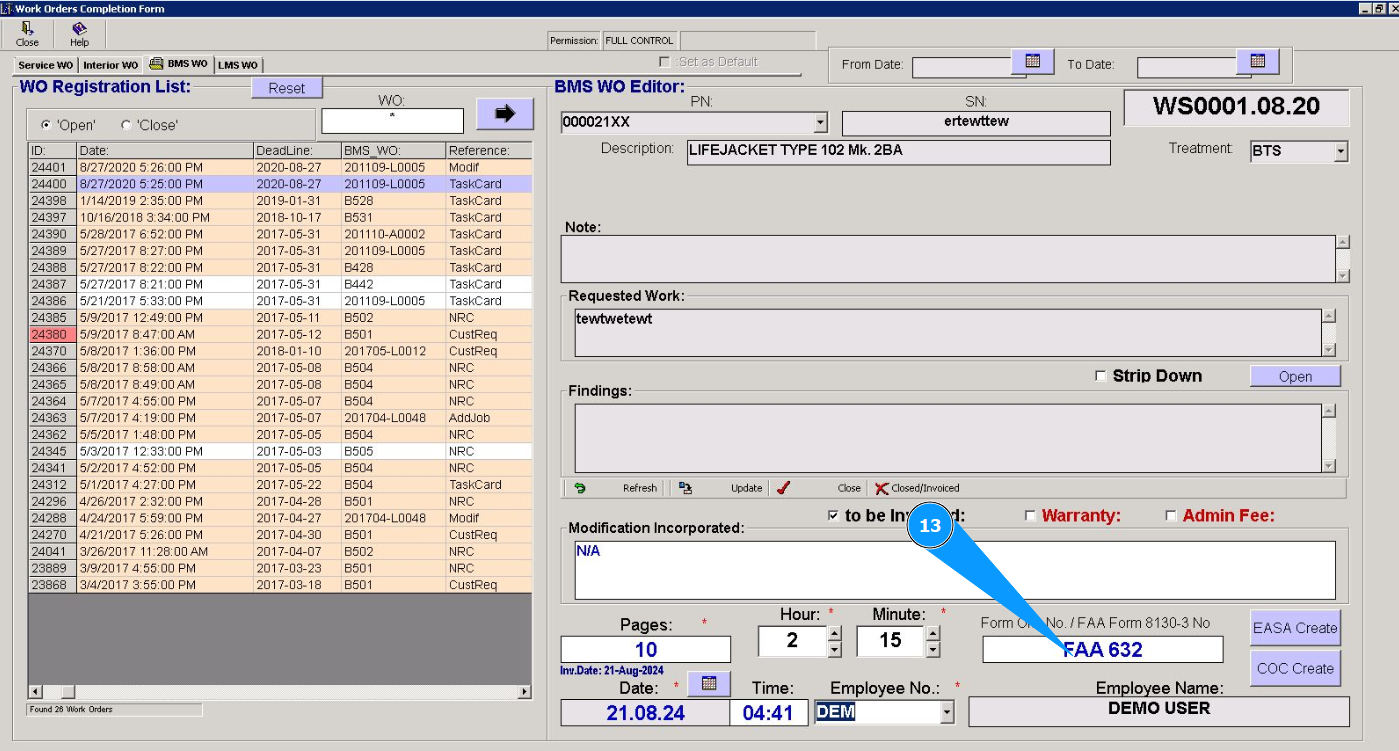Image resolution: width=1399 pixels, height=751 pixels.
Task: Tick the Warranty checkbox
Action: coord(1030,516)
